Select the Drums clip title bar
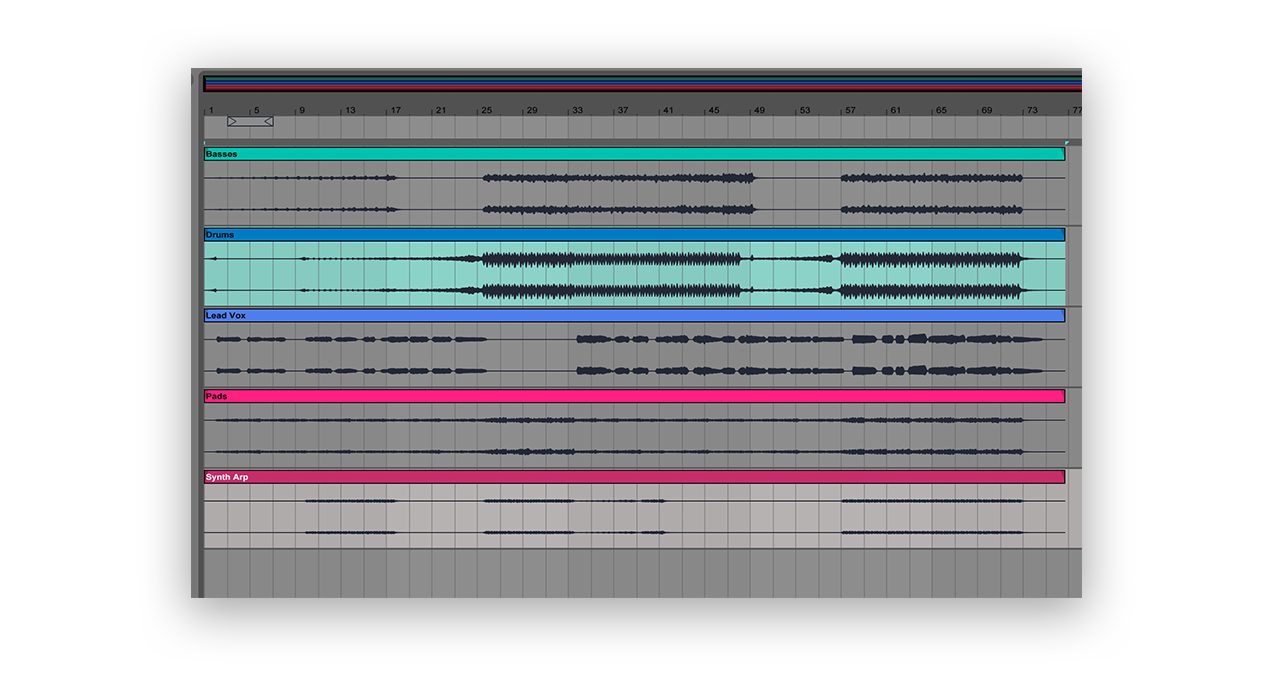Screen dimensions: 1280x683 635,235
